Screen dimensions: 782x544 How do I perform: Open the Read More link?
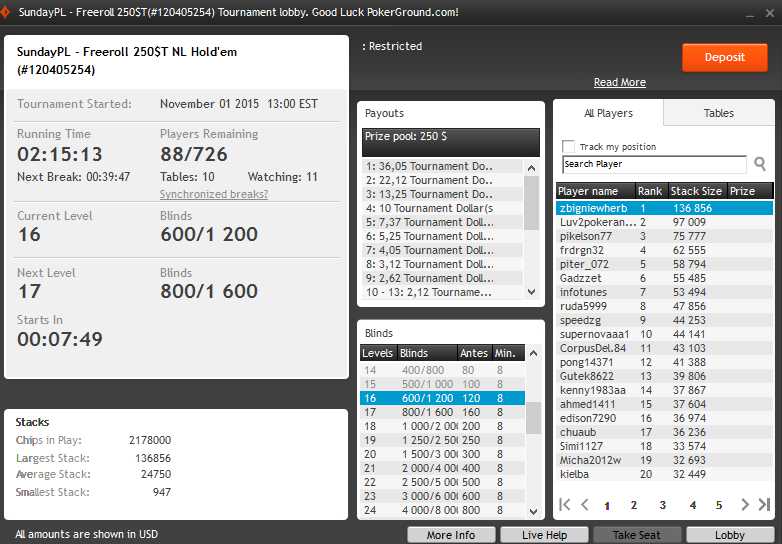tap(619, 82)
